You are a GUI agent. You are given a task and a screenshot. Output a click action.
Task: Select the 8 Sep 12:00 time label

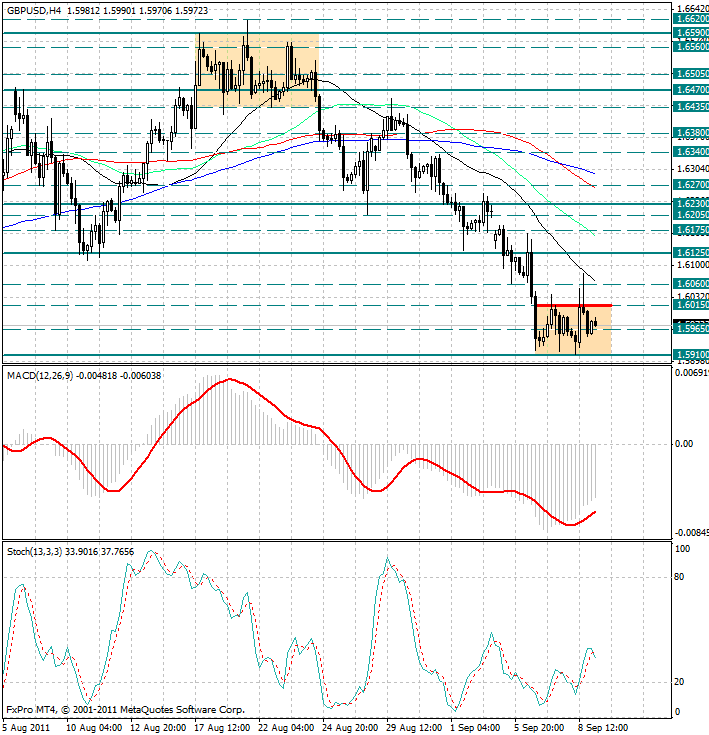pos(602,727)
